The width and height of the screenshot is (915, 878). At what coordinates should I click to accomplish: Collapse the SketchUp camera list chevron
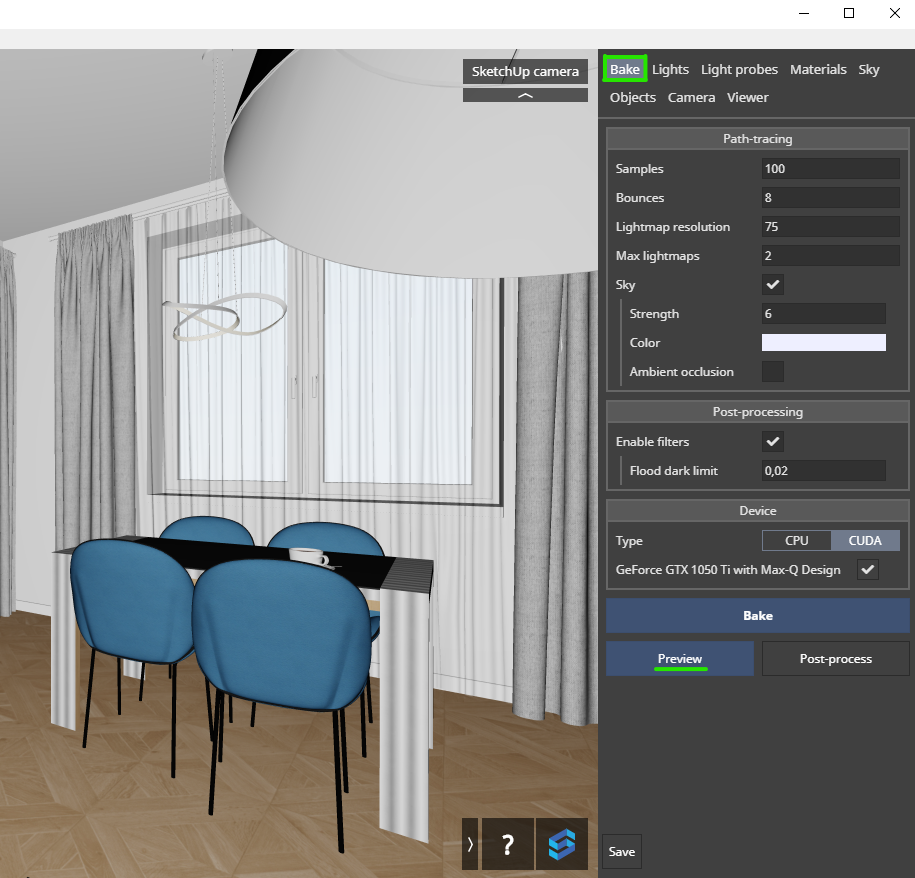525,96
